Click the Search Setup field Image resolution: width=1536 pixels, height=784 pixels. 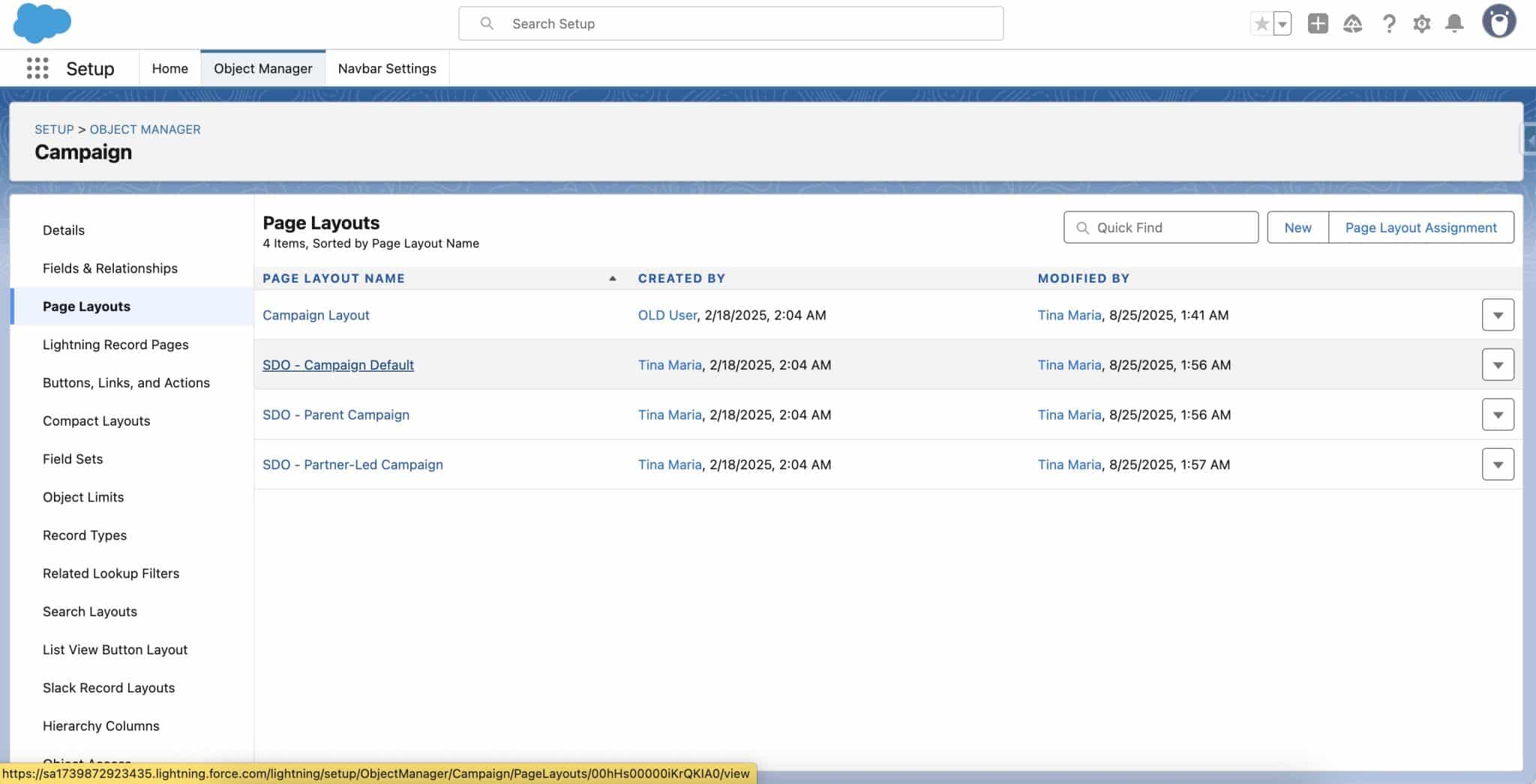coord(731,24)
